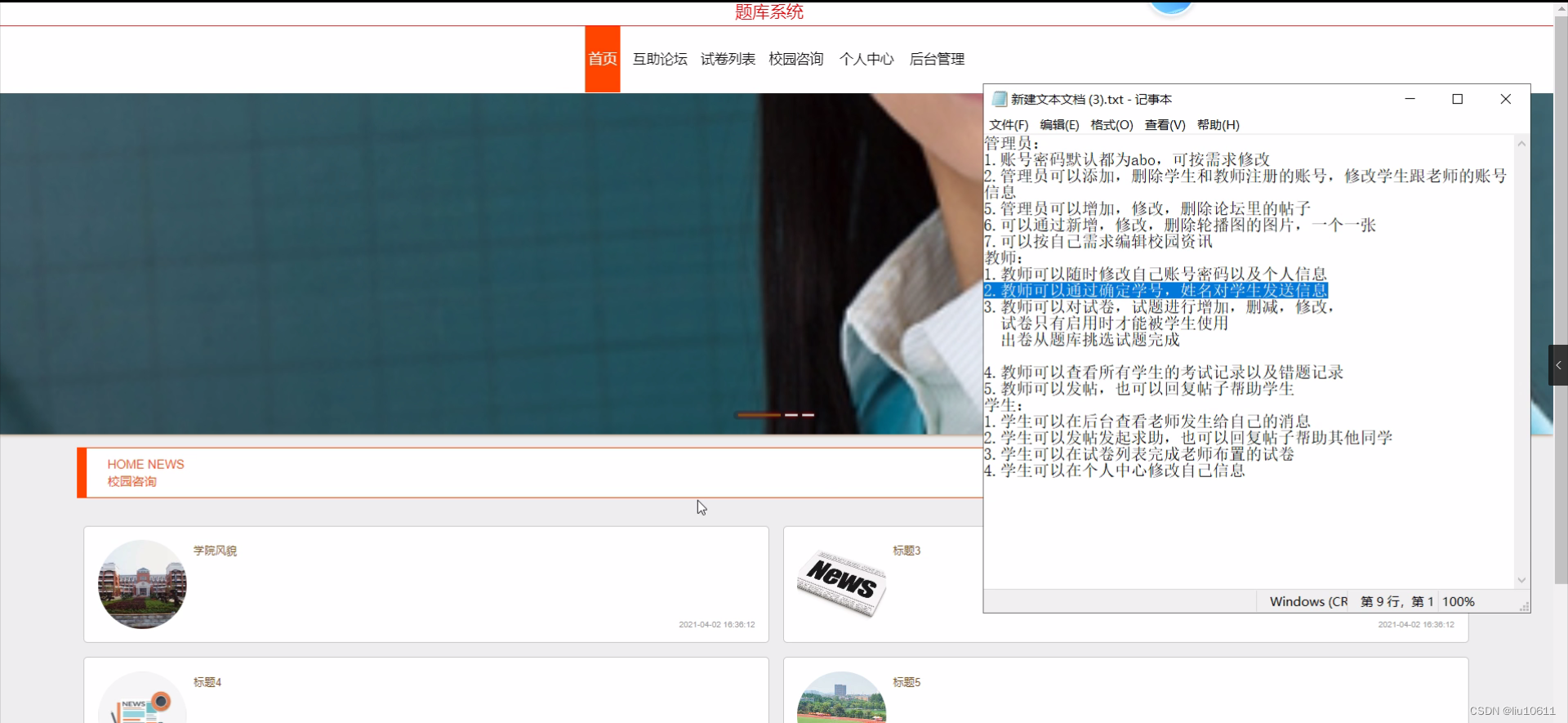Click the 题库系统 site title
The height and width of the screenshot is (723, 1568).
tap(769, 12)
